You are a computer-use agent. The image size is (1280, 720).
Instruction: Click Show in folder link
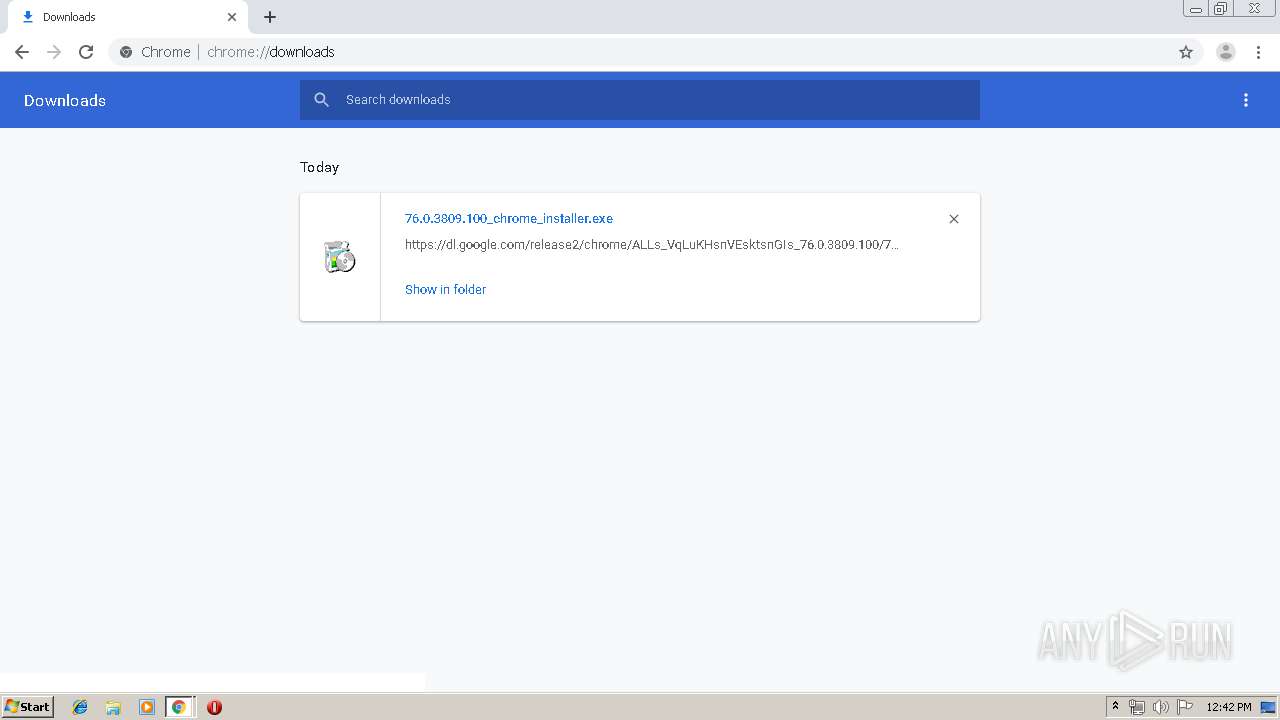445,289
